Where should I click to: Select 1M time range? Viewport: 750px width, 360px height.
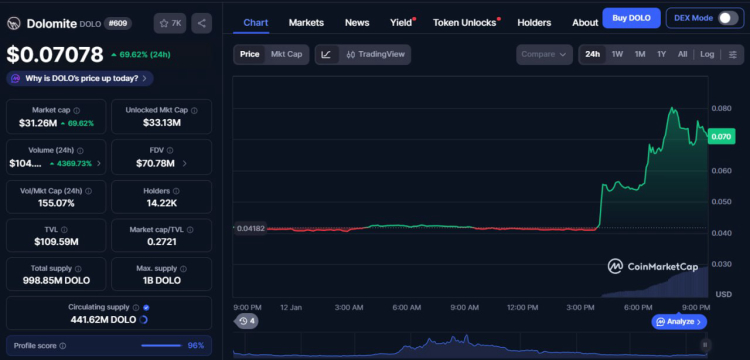point(640,55)
